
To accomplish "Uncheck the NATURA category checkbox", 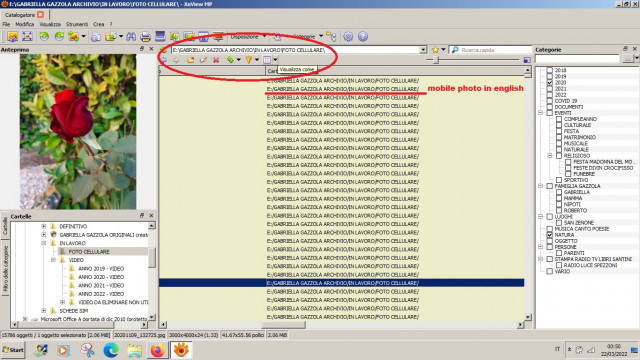I will [550, 235].
